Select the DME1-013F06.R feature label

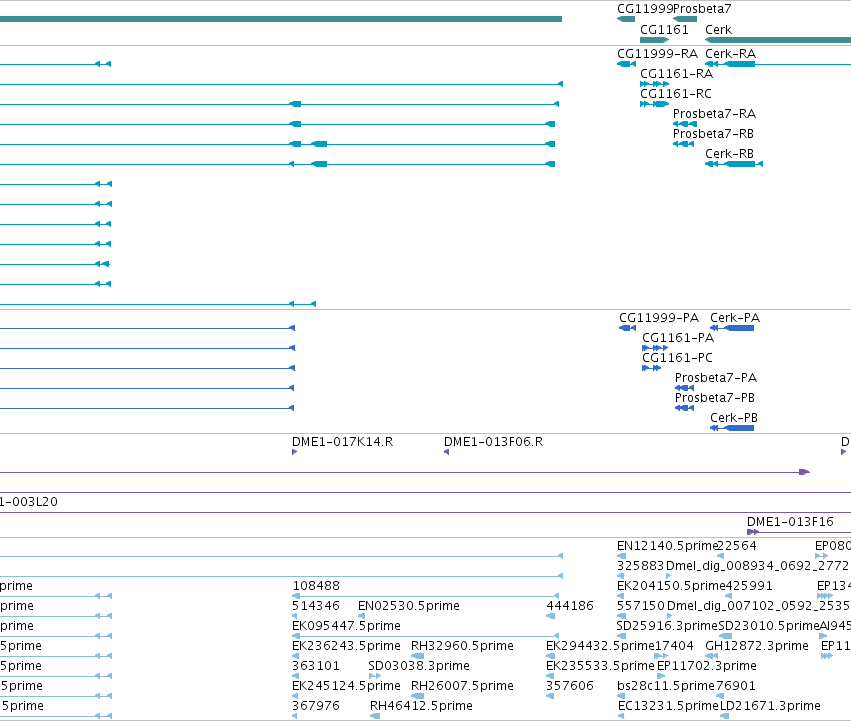[493, 442]
